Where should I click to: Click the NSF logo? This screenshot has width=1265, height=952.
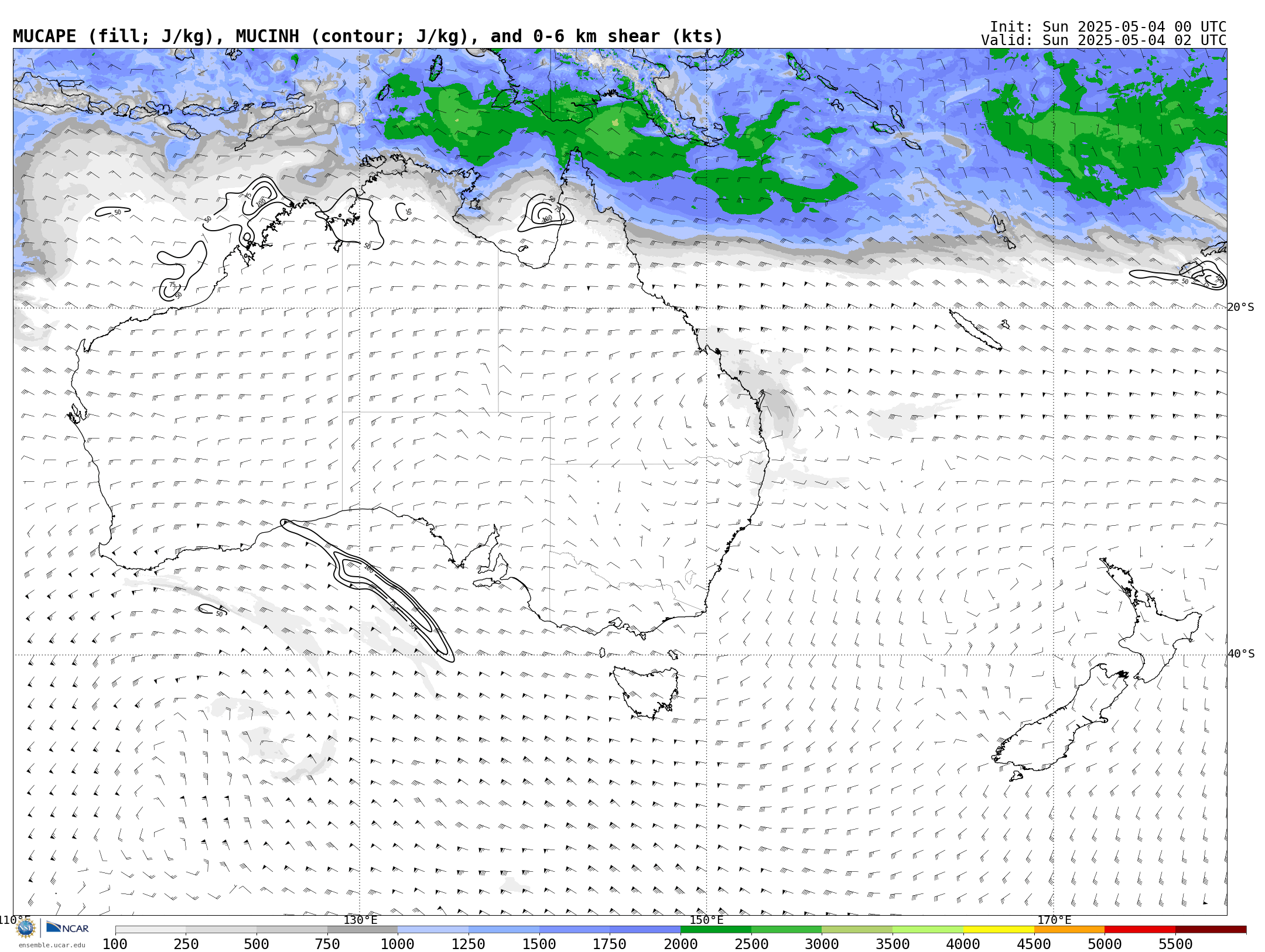pos(26,929)
